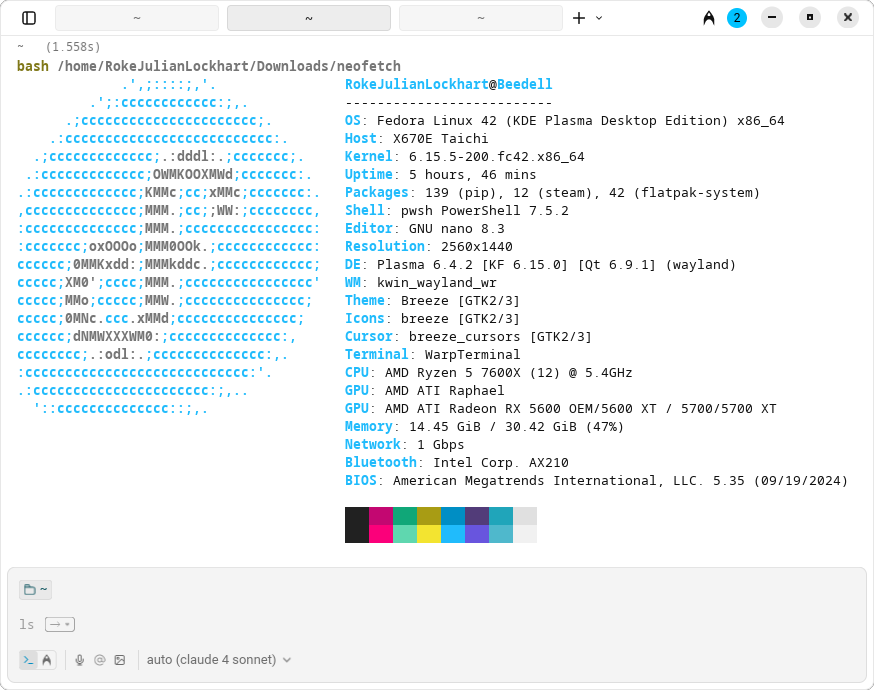Click the Cursor line breeze_cursors
Screen dimensions: 874x690
pos(468,337)
